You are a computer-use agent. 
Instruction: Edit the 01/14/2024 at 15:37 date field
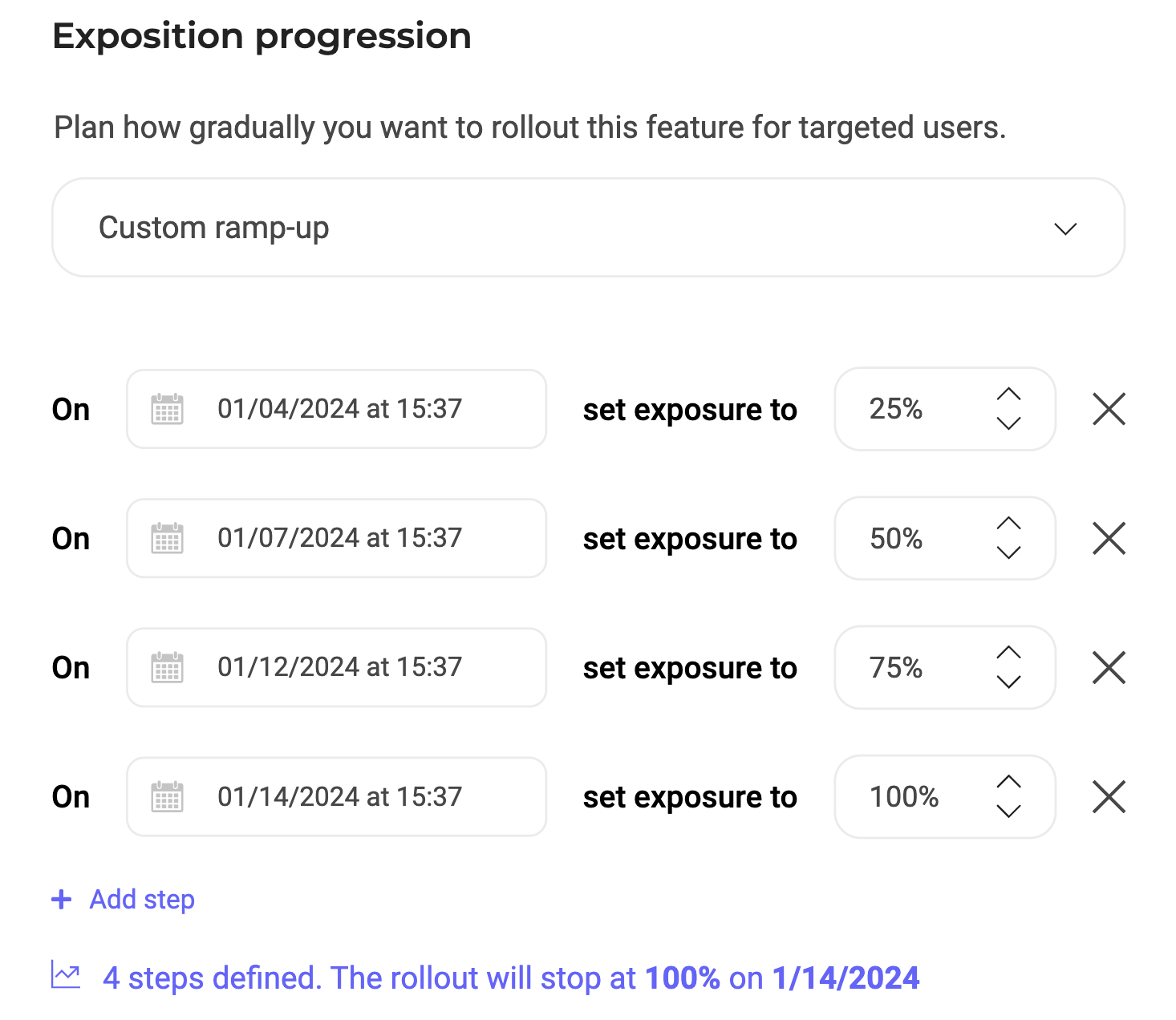[339, 797]
